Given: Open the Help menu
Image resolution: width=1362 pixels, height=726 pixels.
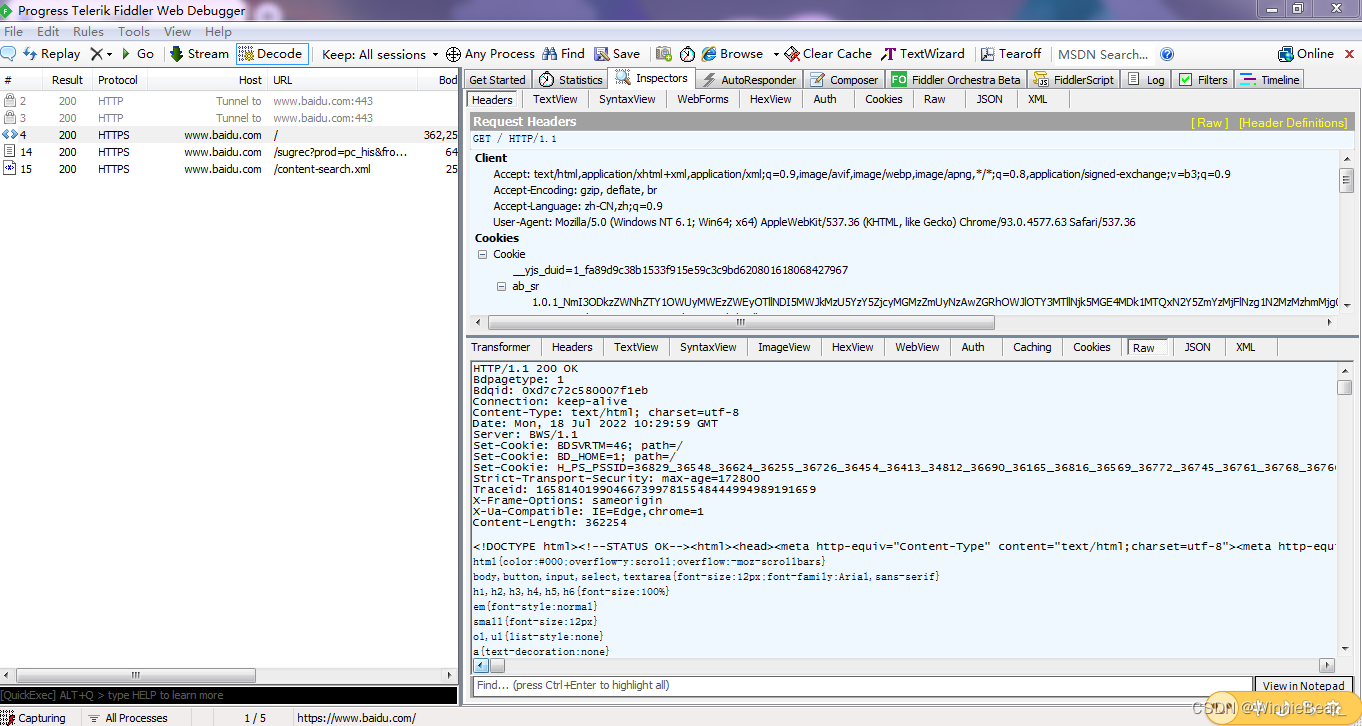Looking at the screenshot, I should (218, 32).
